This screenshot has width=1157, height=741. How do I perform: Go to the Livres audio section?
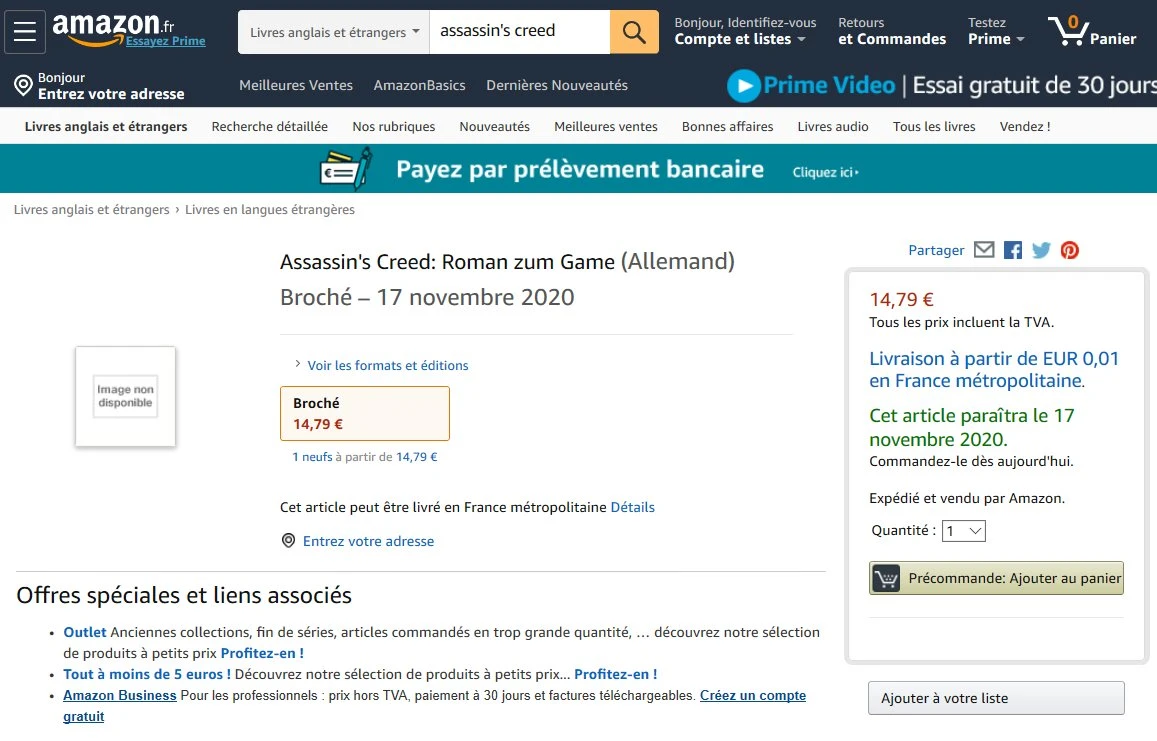click(x=833, y=127)
